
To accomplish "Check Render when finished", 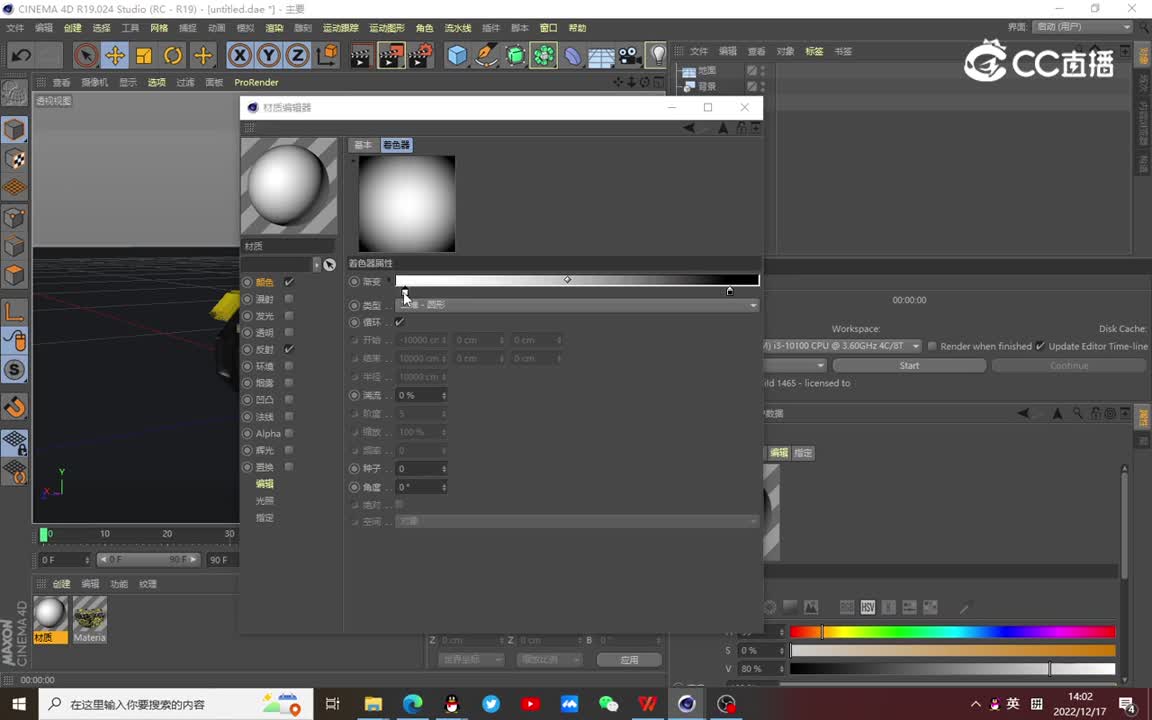I will 932,346.
